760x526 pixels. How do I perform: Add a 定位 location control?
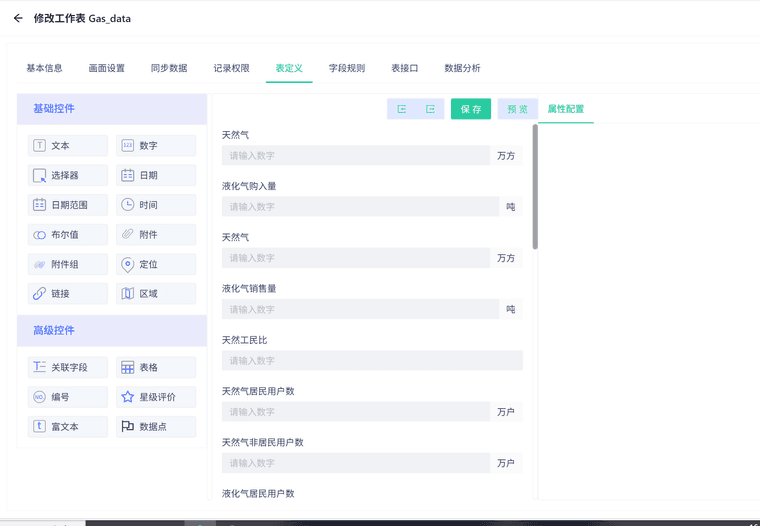[x=156, y=264]
